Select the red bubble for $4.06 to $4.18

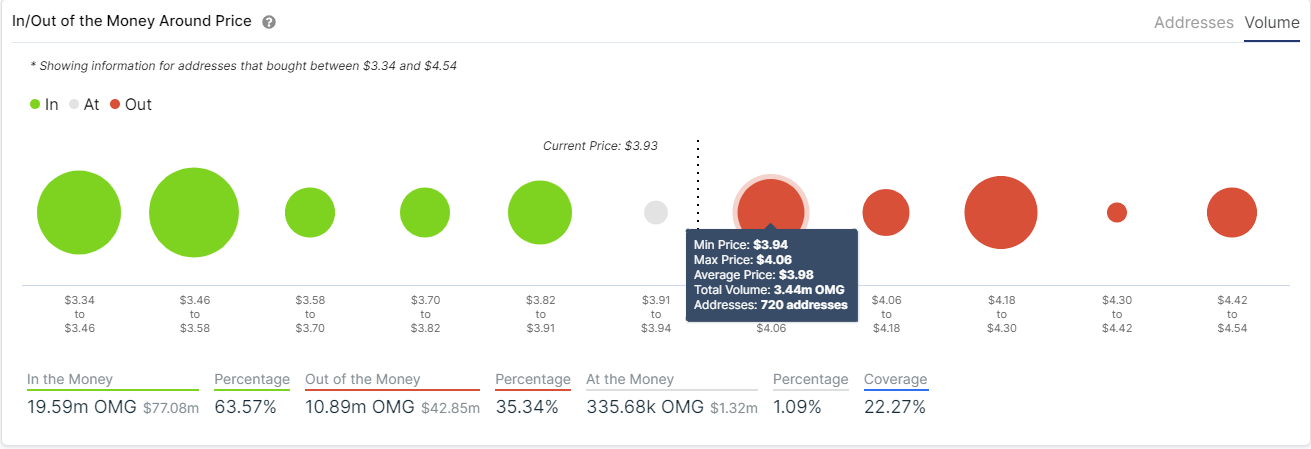point(886,213)
